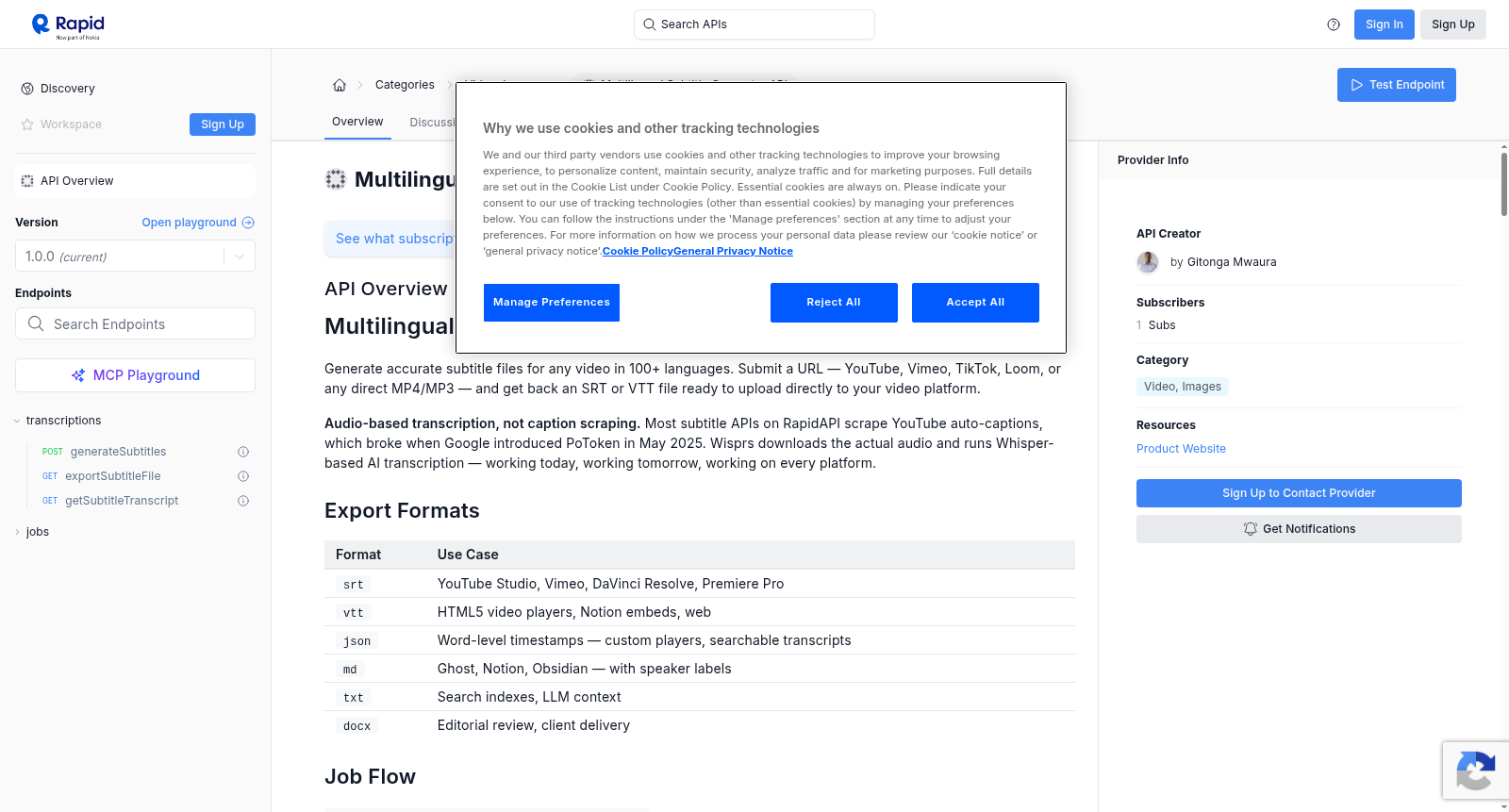
Task: Click the Job Flow heading
Action: tap(370, 777)
